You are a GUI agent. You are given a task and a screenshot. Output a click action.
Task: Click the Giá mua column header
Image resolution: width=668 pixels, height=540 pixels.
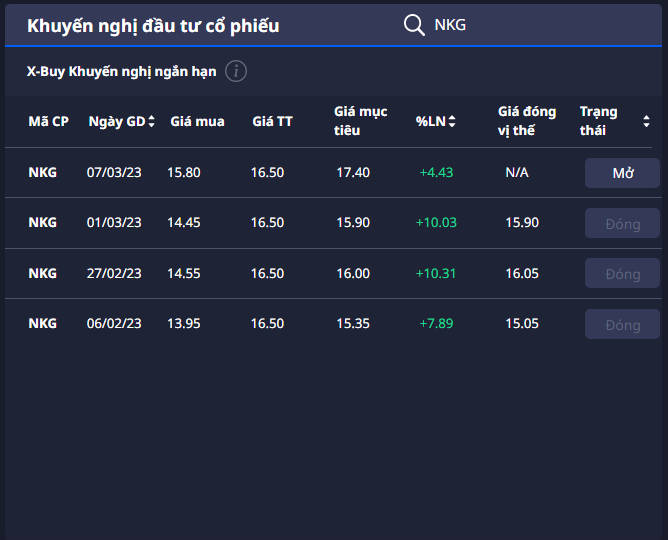pos(197,122)
